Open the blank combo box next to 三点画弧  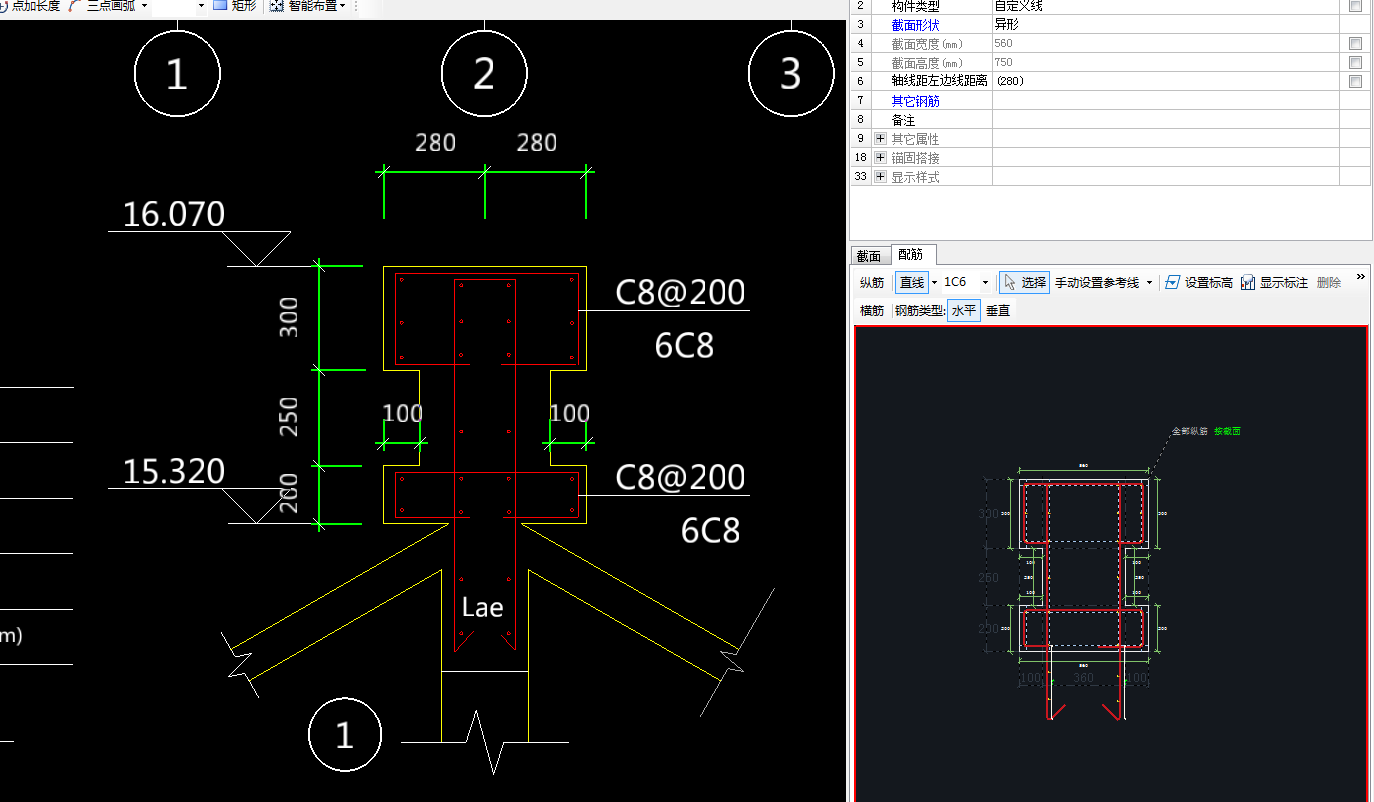(x=179, y=5)
